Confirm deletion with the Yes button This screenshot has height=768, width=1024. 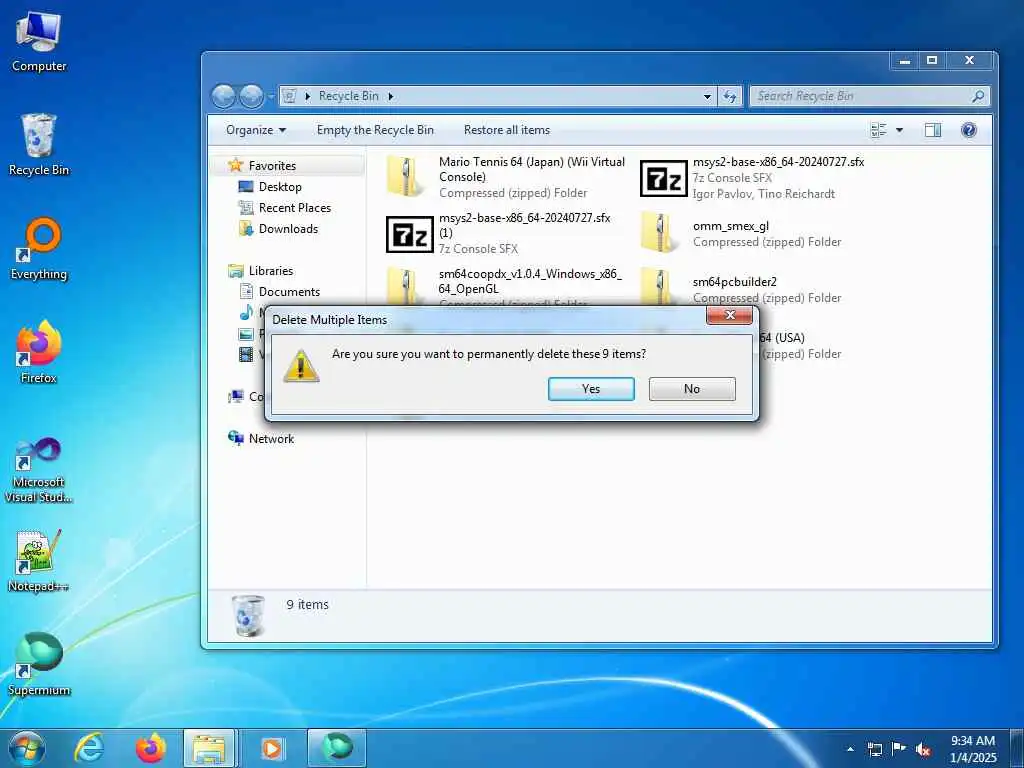coord(591,389)
